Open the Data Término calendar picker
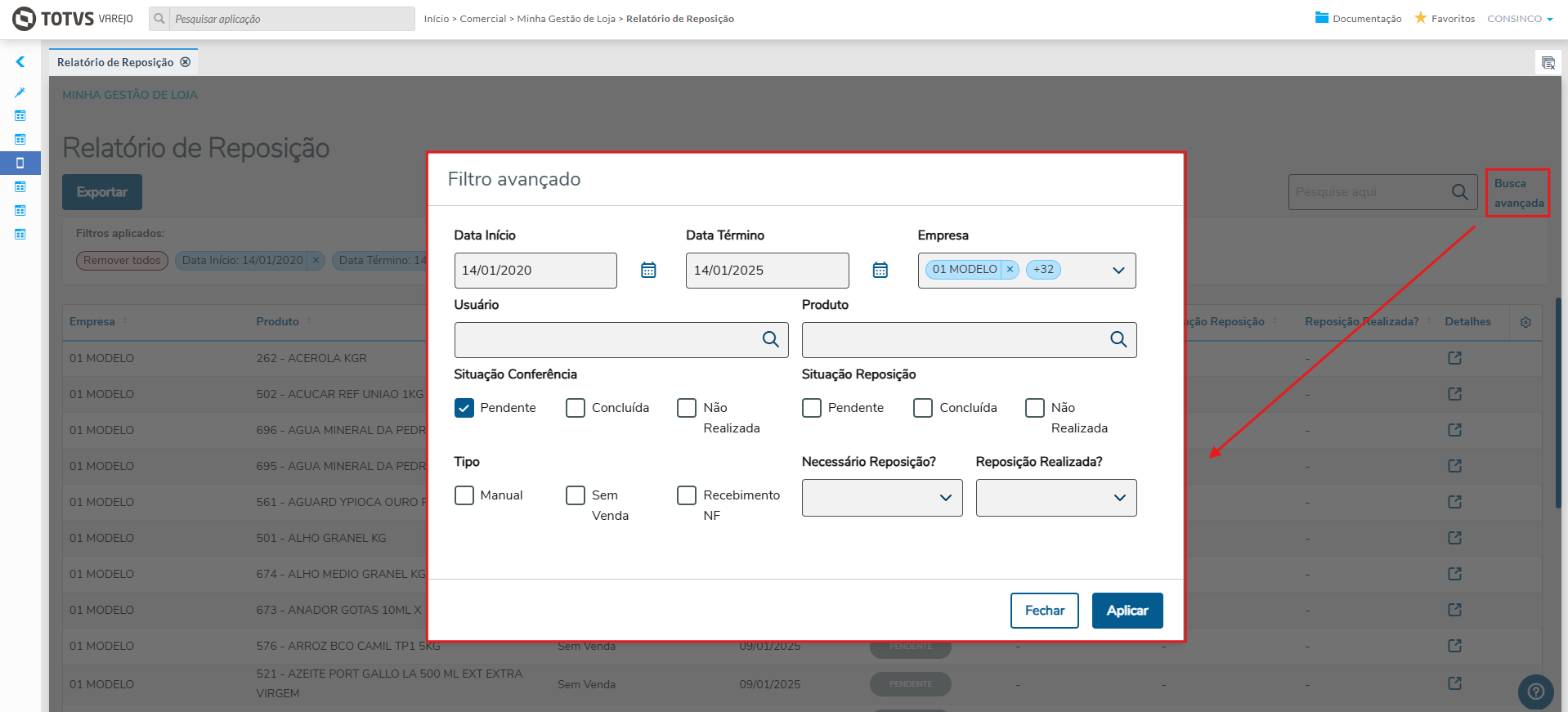 pyautogui.click(x=880, y=271)
